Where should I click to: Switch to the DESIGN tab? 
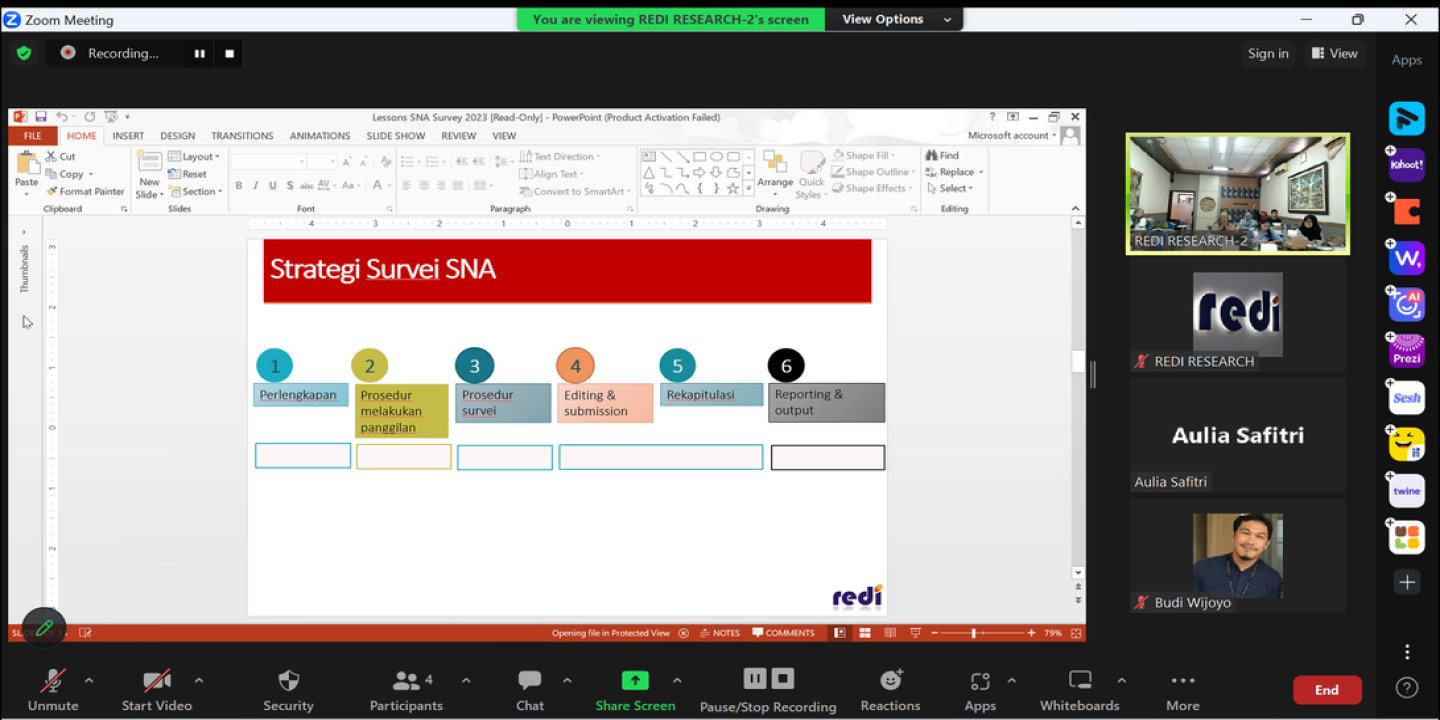178,136
